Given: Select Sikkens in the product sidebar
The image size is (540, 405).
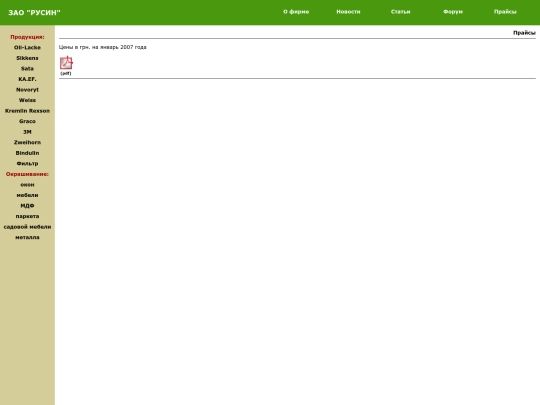Looking at the screenshot, I should [x=27, y=58].
